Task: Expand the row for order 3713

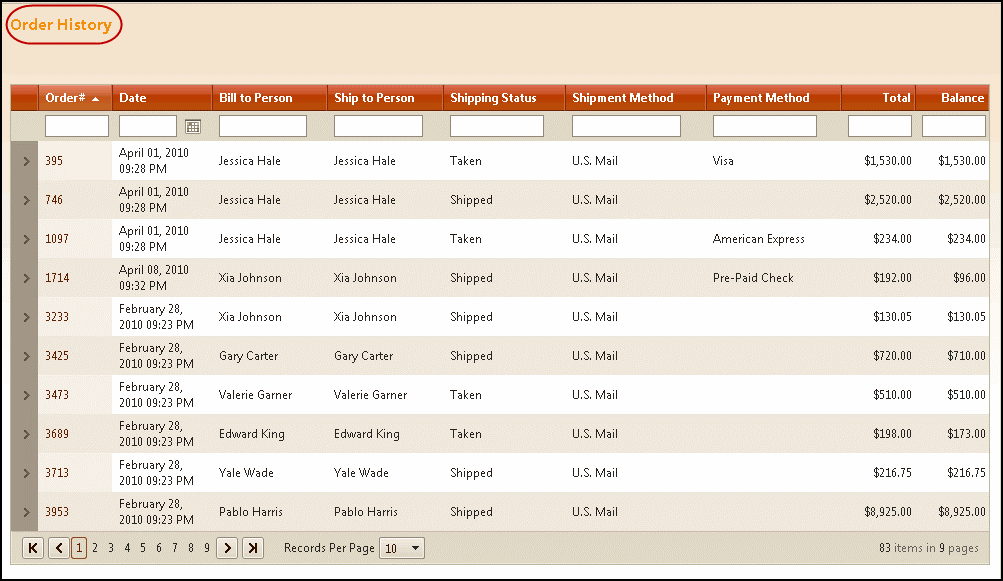Action: (x=26, y=474)
